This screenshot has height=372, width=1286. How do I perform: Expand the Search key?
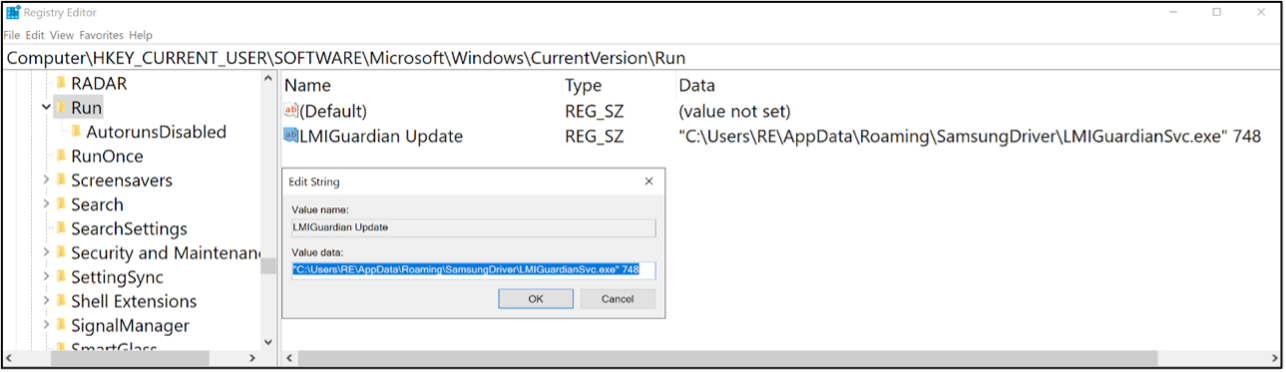46,204
